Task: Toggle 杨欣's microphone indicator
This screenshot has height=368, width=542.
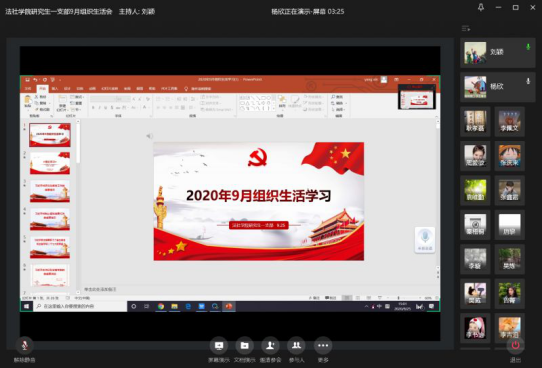Action: pyautogui.click(x=528, y=81)
